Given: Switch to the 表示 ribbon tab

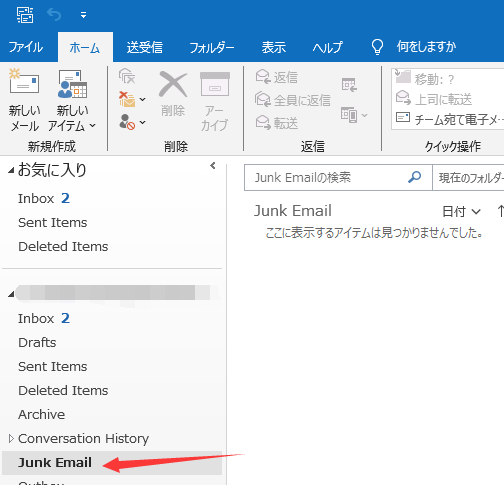Looking at the screenshot, I should [x=274, y=47].
